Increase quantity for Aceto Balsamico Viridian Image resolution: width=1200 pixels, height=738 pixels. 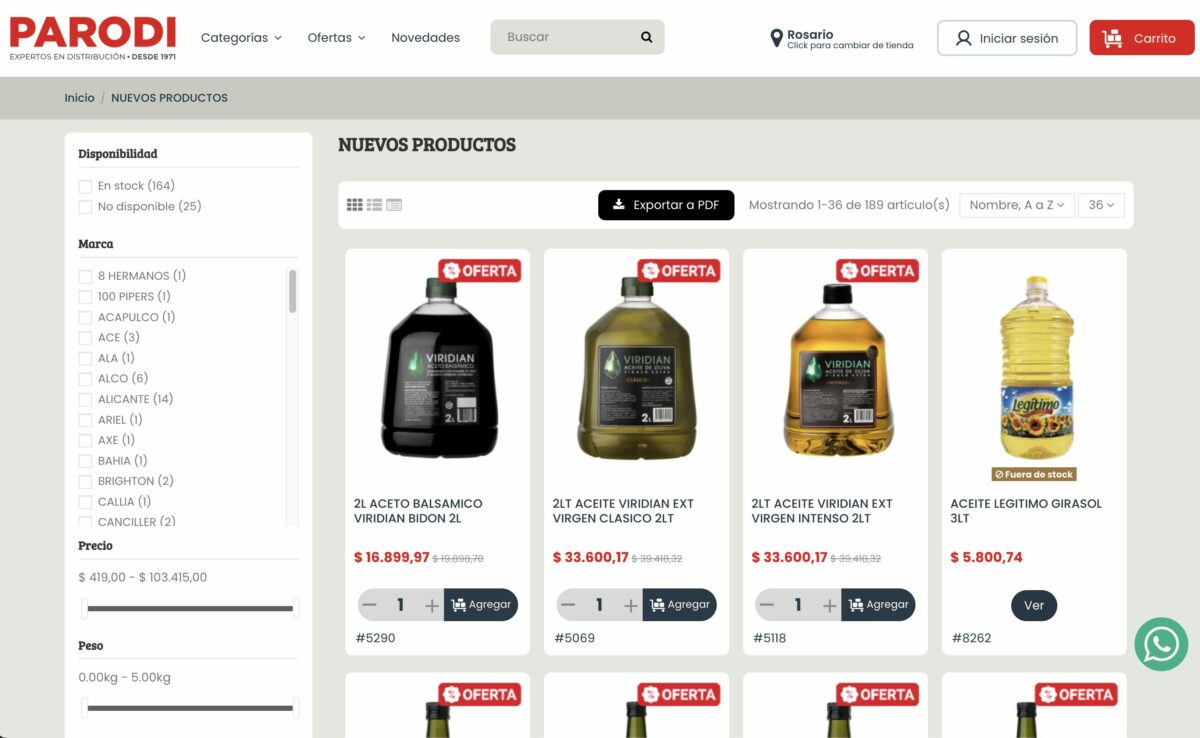[431, 605]
